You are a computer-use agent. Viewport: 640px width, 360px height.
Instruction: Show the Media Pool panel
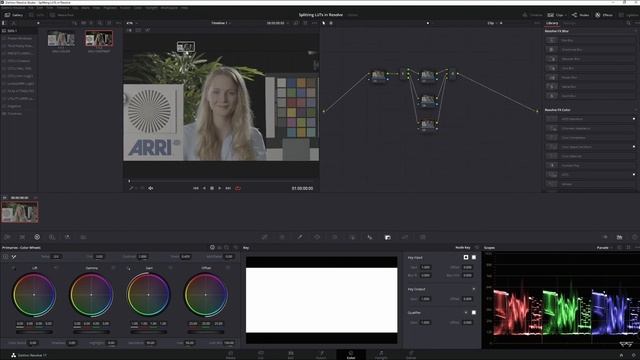point(62,15)
